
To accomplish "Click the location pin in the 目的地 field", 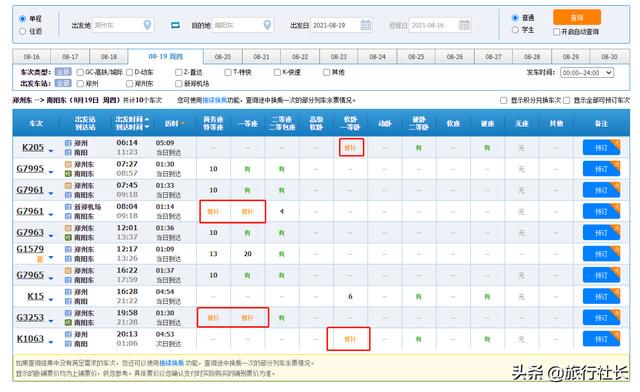I will (x=267, y=25).
